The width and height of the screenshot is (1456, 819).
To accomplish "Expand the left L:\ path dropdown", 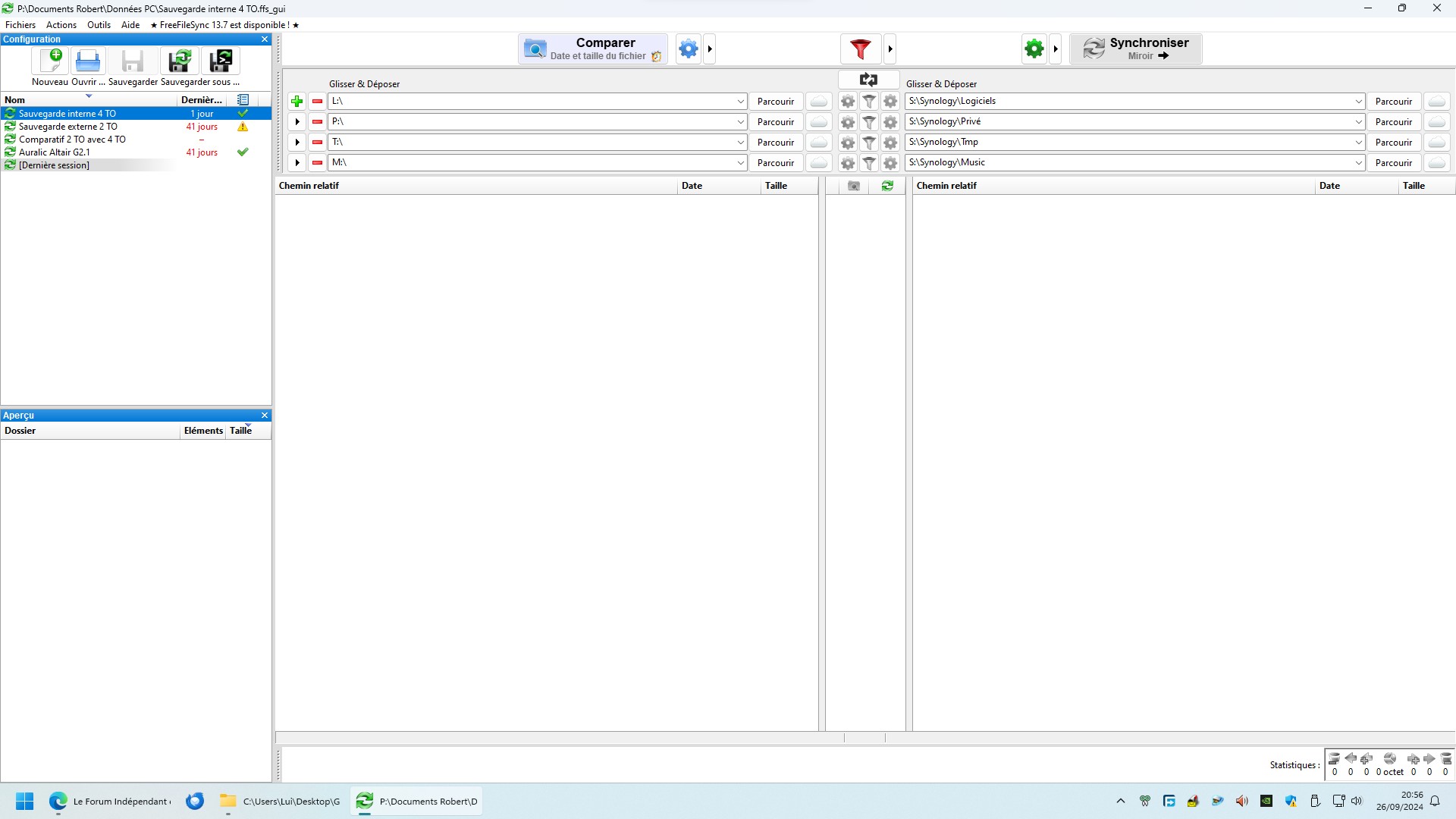I will click(741, 102).
